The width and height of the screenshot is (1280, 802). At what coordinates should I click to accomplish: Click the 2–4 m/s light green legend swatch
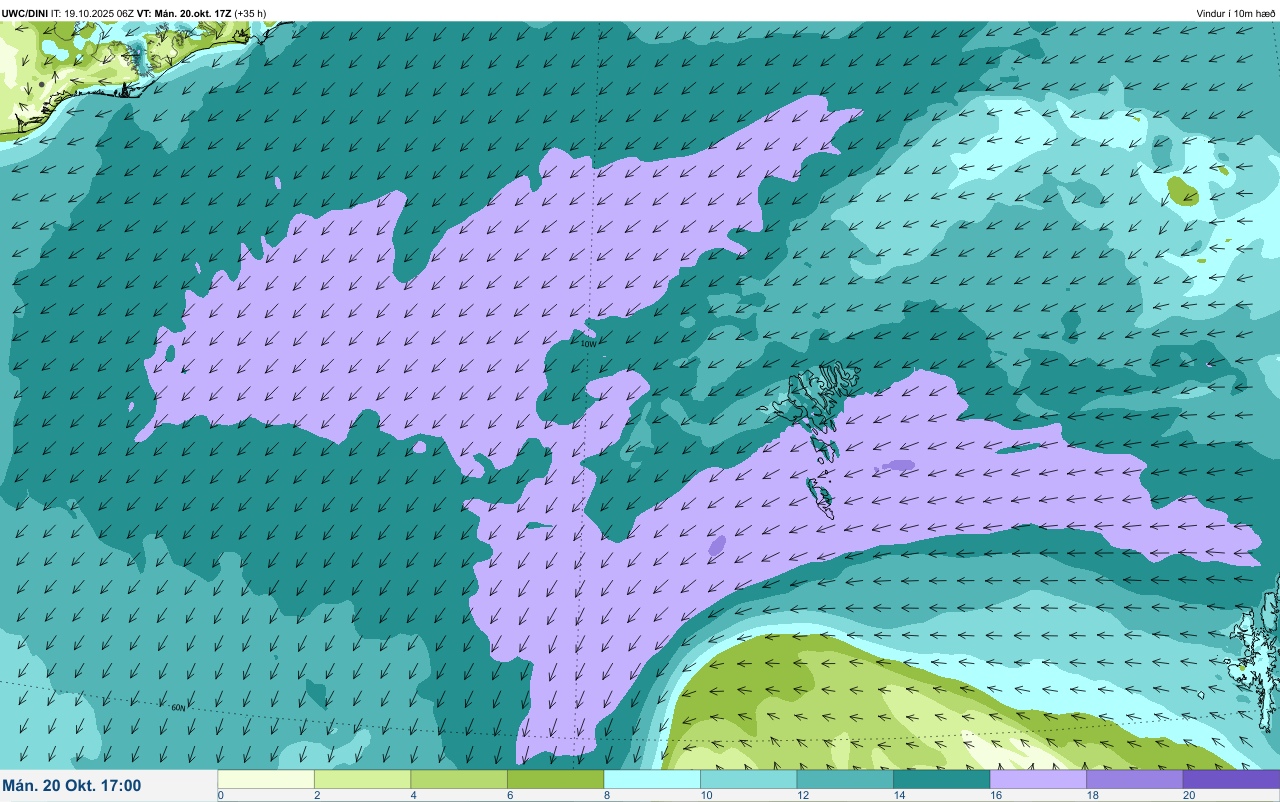362,779
